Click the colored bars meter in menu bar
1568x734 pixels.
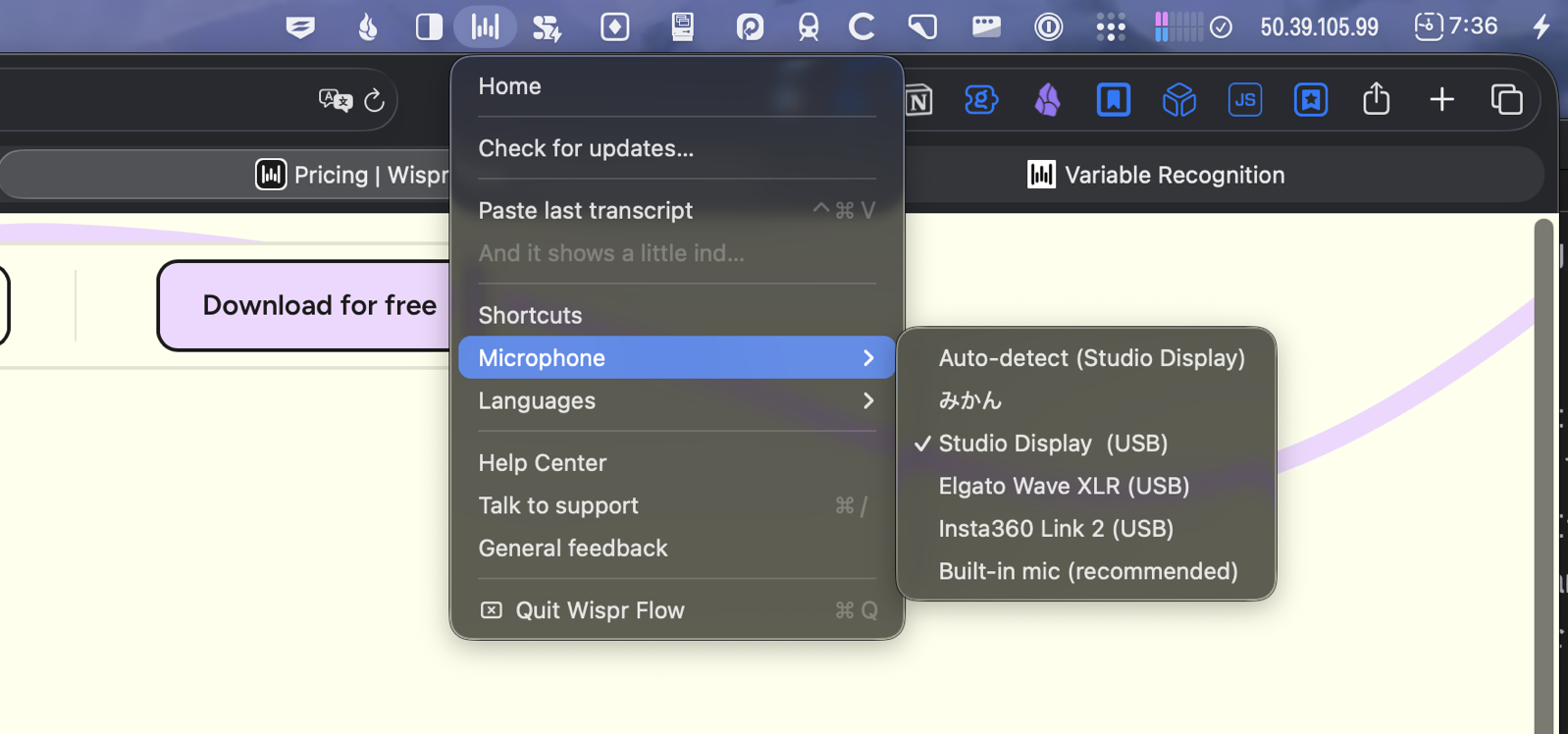pyautogui.click(x=1179, y=26)
